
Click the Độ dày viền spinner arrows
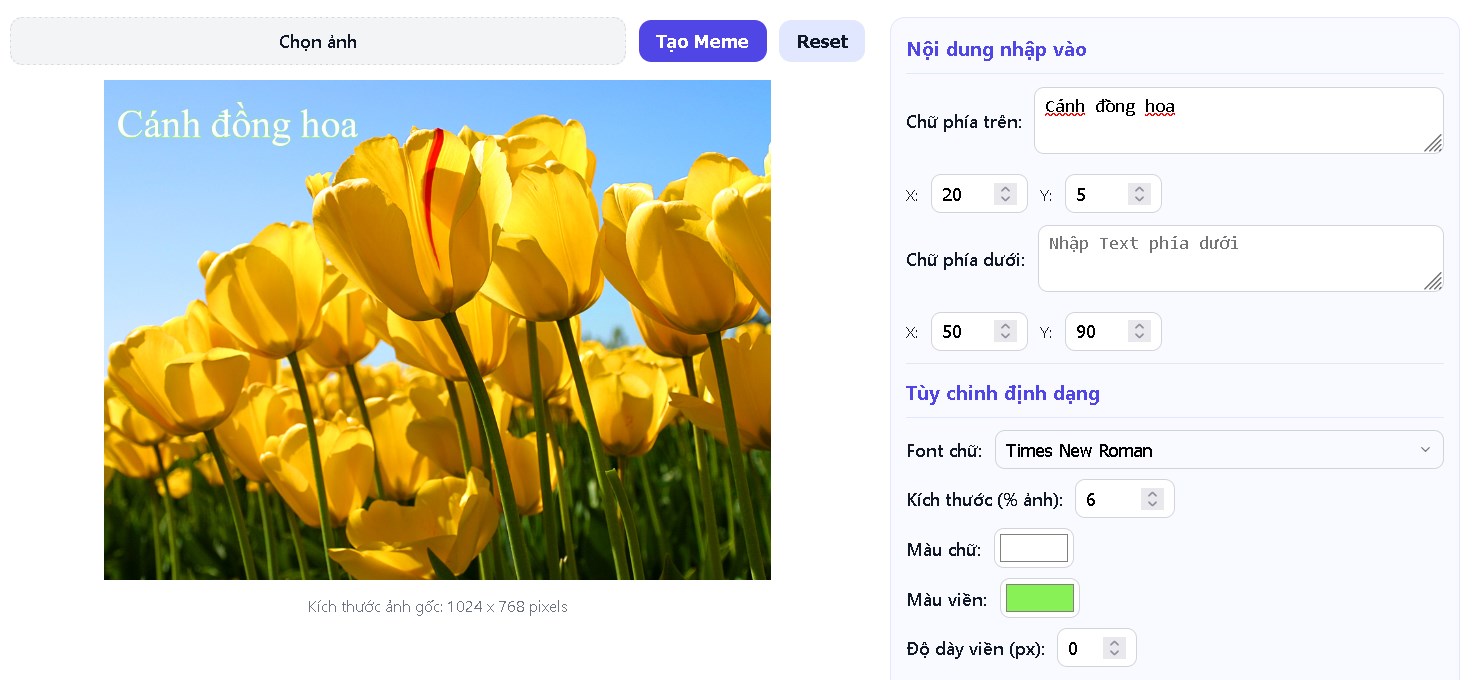tap(1114, 648)
